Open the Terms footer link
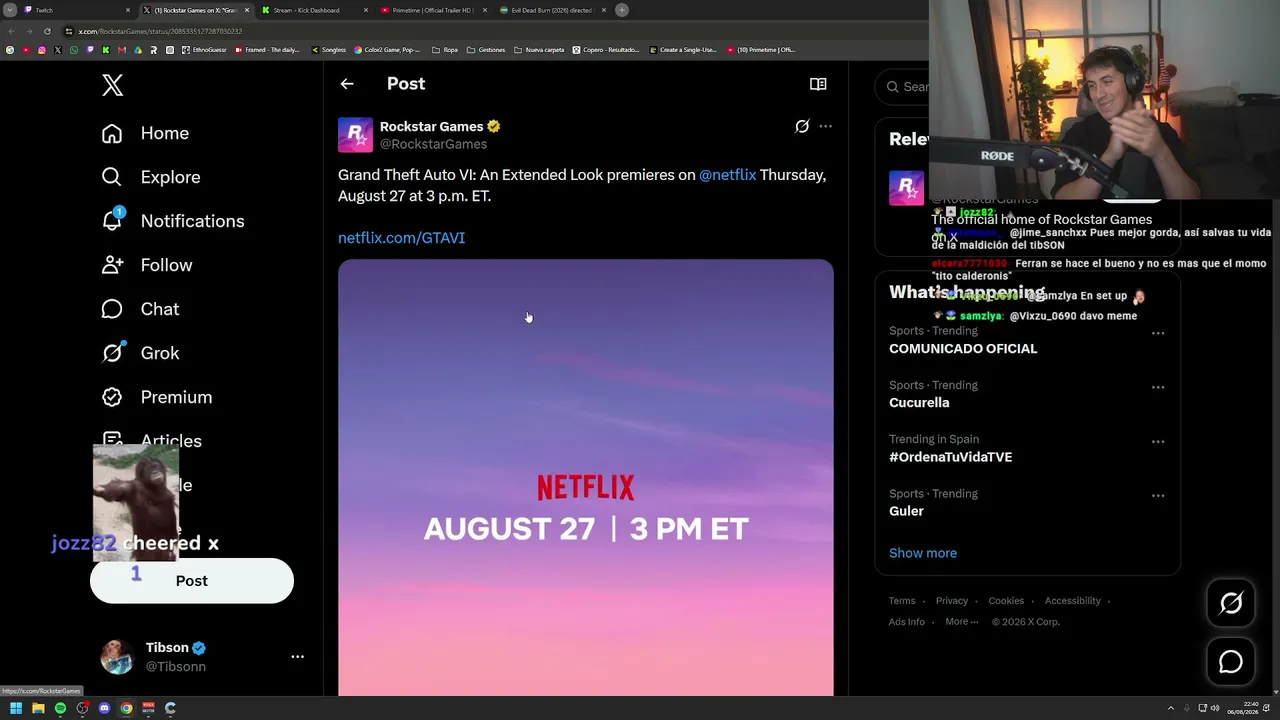Viewport: 1280px width, 720px height. (x=902, y=601)
